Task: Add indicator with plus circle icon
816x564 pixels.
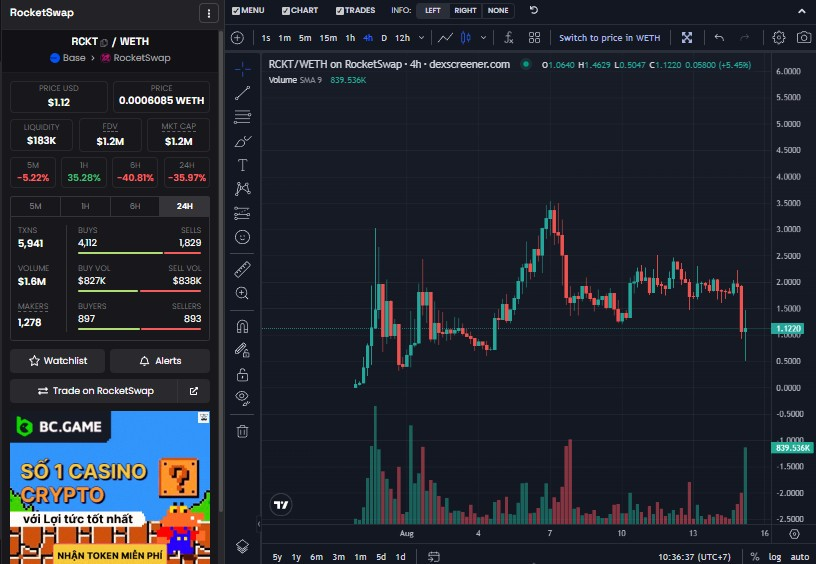Action: tap(237, 37)
